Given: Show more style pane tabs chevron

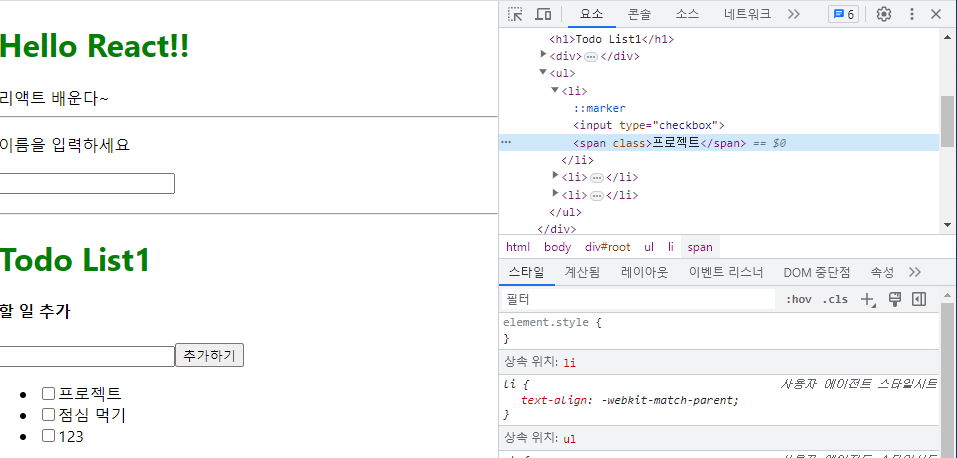Looking at the screenshot, I should 914,272.
